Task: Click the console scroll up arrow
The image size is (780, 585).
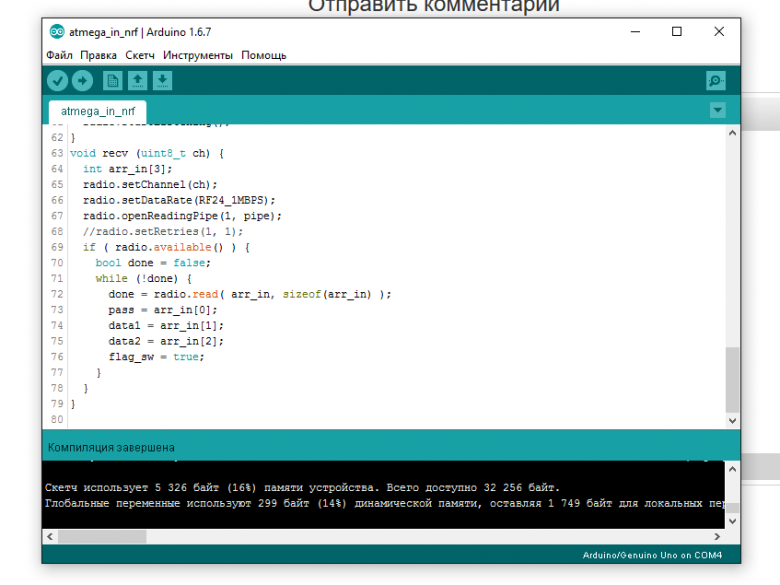Action: [x=732, y=469]
